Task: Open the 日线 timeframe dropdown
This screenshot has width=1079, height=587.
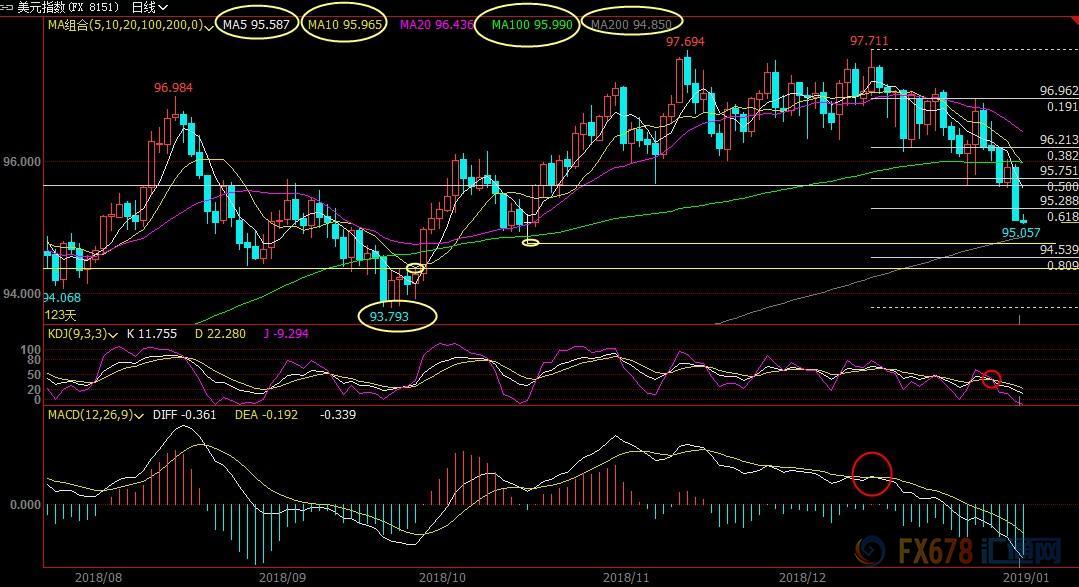Action: tap(150, 6)
